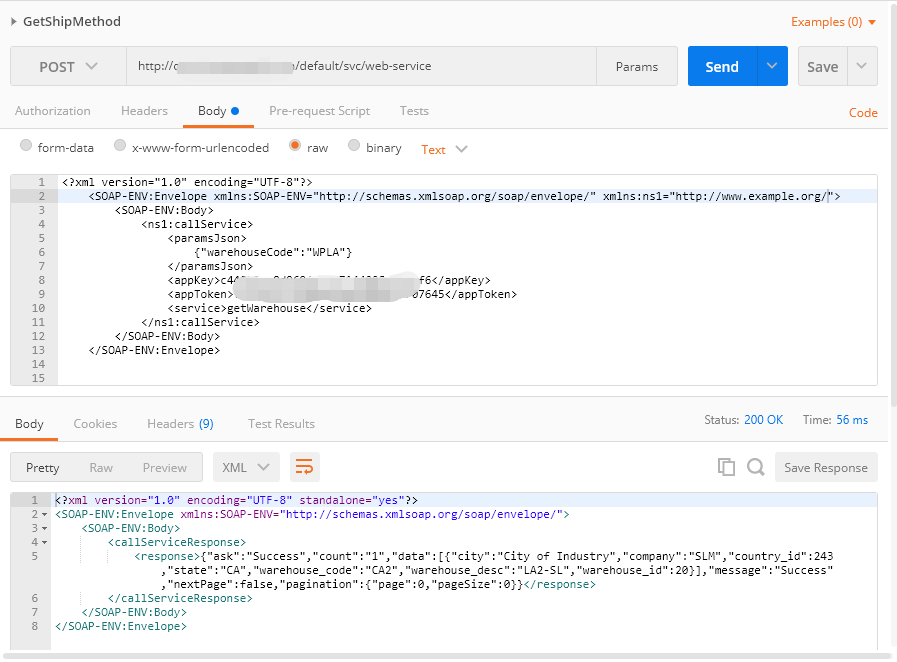Open the Save options dropdown arrow
This screenshot has height=662, width=897.
pyautogui.click(x=862, y=66)
